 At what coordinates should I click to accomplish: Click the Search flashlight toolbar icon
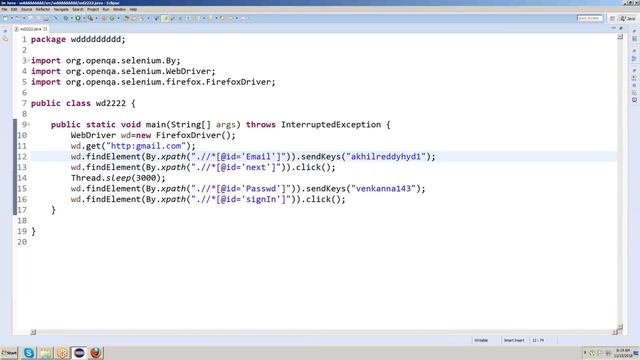coord(142,18)
